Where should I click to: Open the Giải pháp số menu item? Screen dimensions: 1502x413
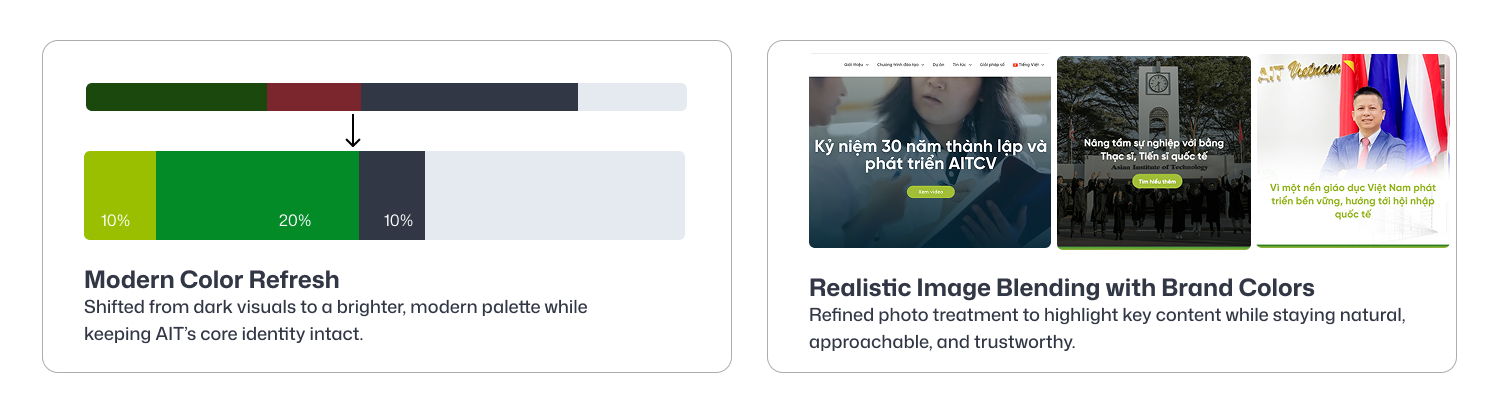click(992, 65)
